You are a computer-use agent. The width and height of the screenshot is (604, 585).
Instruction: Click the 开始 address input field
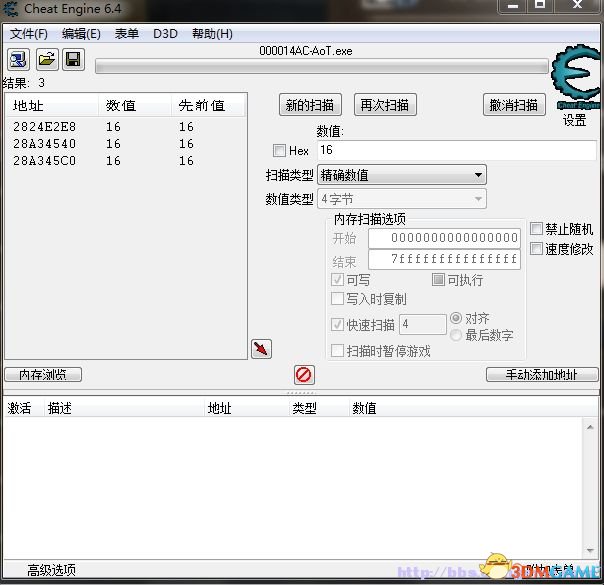click(444, 238)
